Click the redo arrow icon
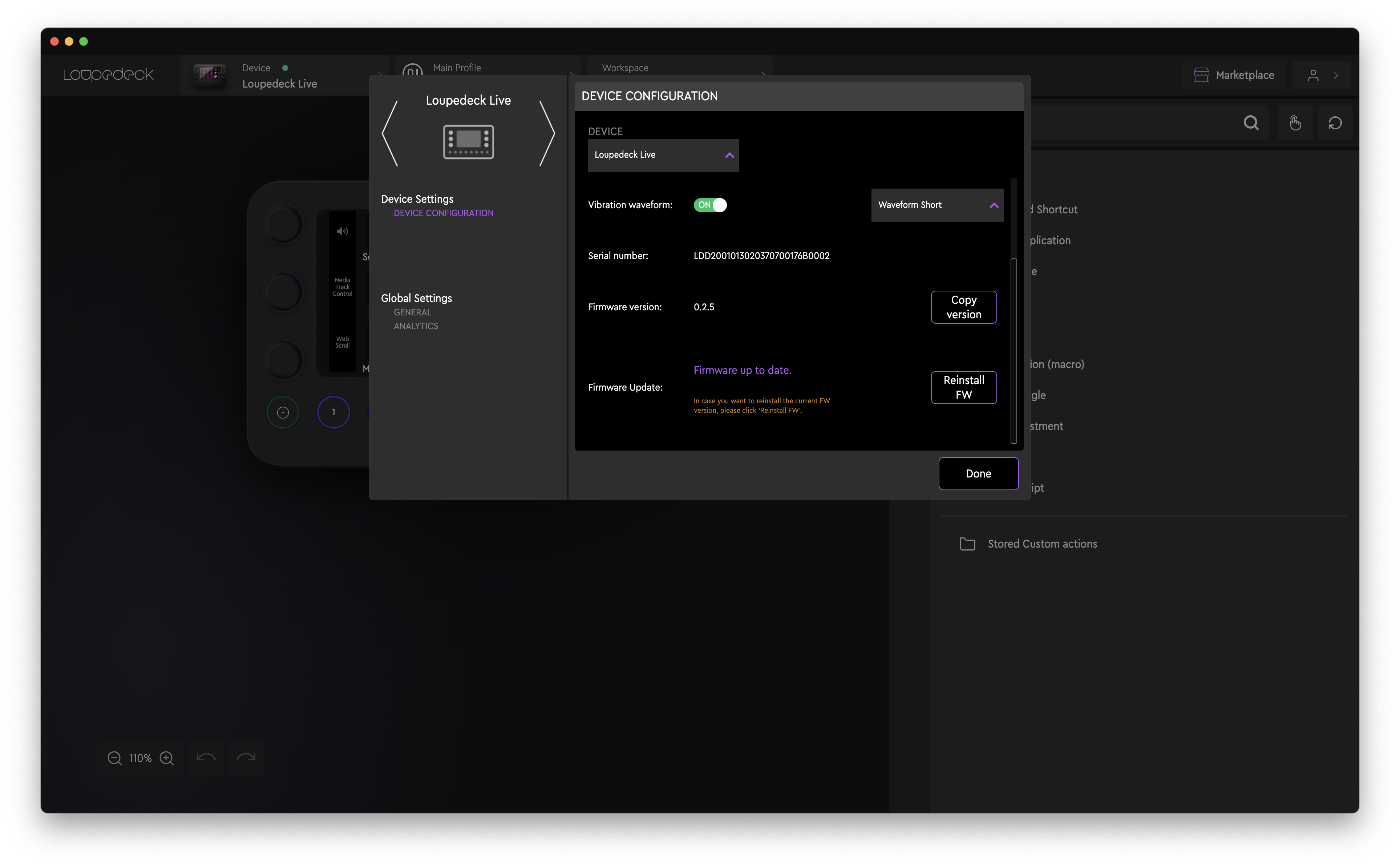 (x=245, y=758)
